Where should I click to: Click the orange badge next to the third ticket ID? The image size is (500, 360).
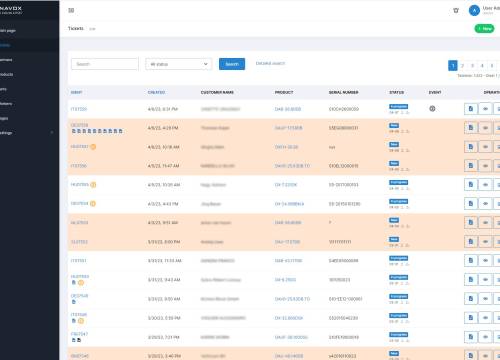tap(93, 147)
